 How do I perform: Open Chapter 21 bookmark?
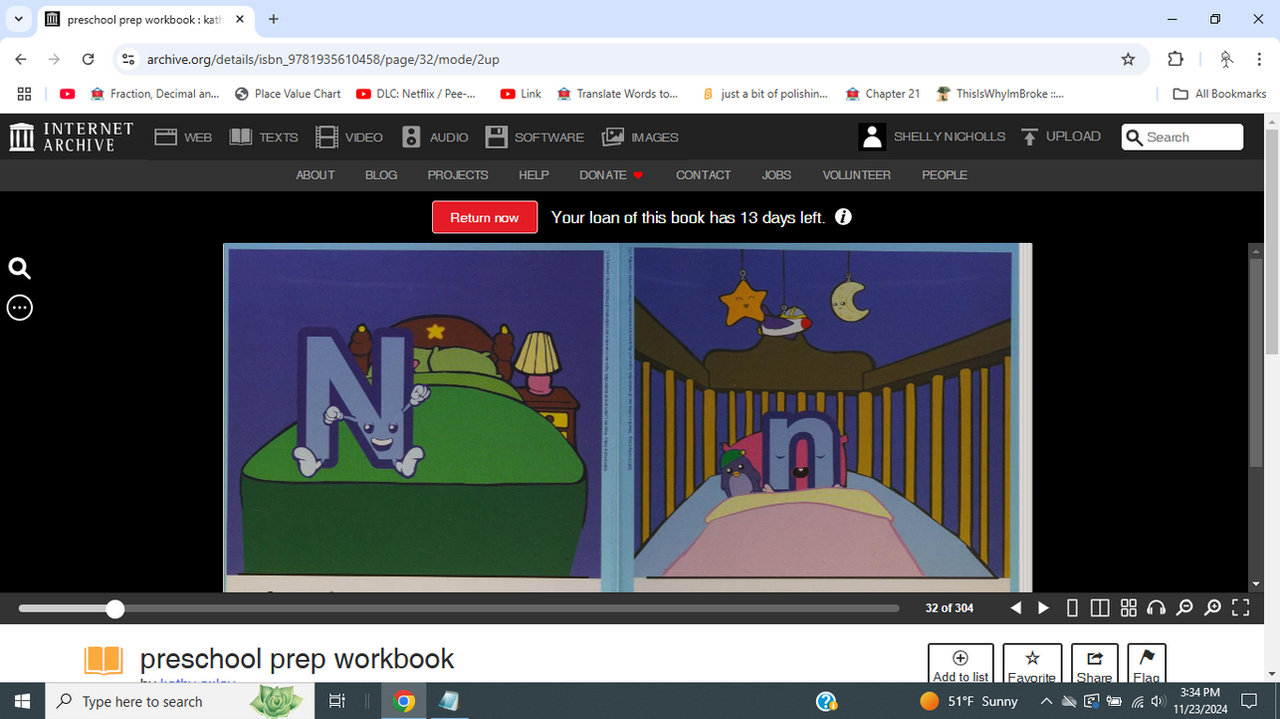[x=883, y=93]
